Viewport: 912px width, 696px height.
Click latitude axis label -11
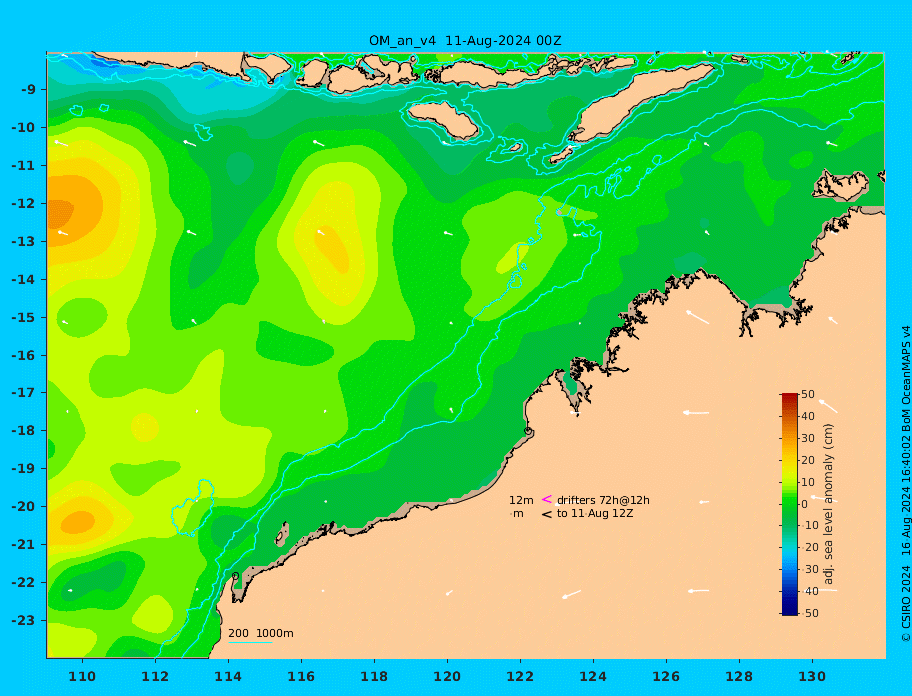point(23,166)
